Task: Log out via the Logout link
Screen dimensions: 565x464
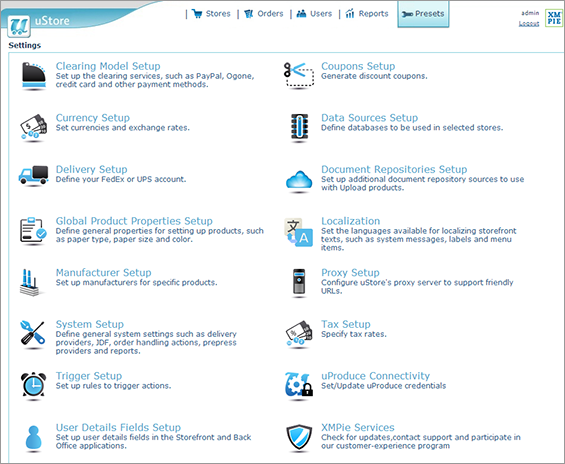Action: tap(529, 23)
